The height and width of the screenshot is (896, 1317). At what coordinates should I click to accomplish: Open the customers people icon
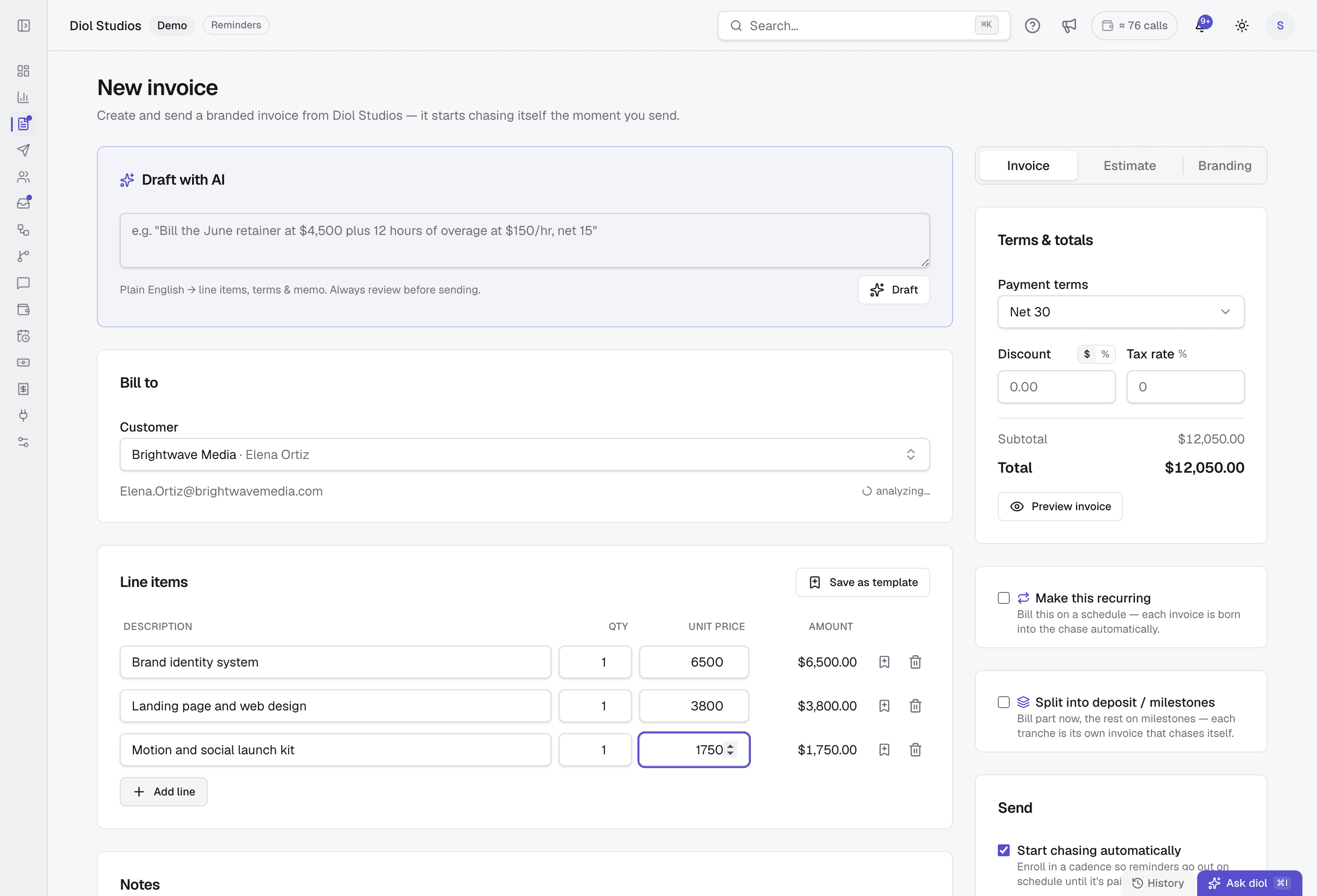pos(23,177)
